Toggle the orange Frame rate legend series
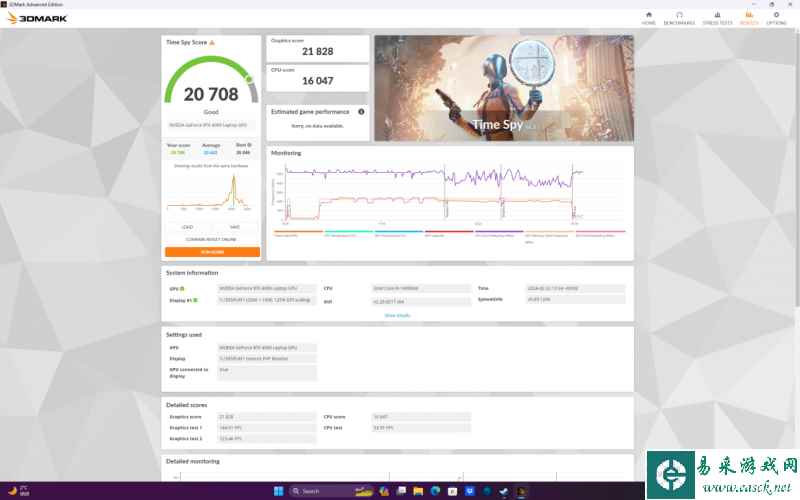This screenshot has width=800, height=500. tap(298, 233)
